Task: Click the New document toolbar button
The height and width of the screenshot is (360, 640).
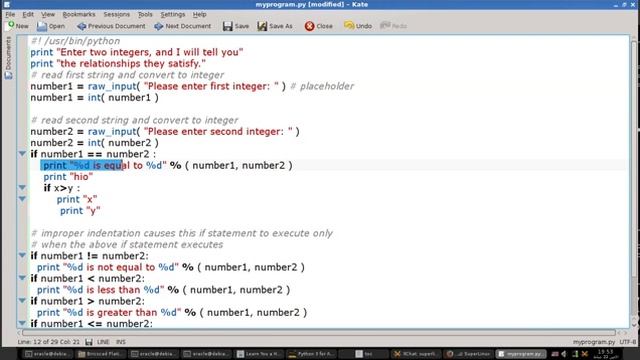Action: pyautogui.click(x=17, y=26)
